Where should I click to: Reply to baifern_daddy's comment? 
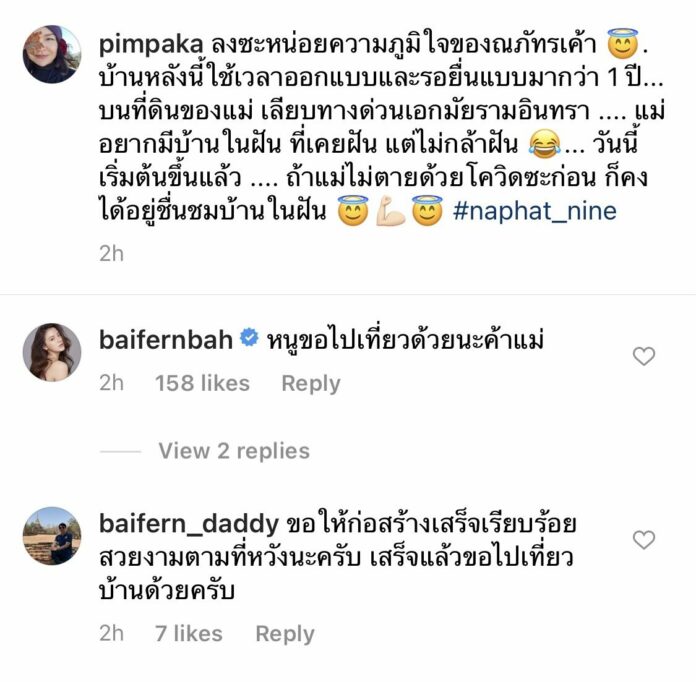tap(285, 634)
